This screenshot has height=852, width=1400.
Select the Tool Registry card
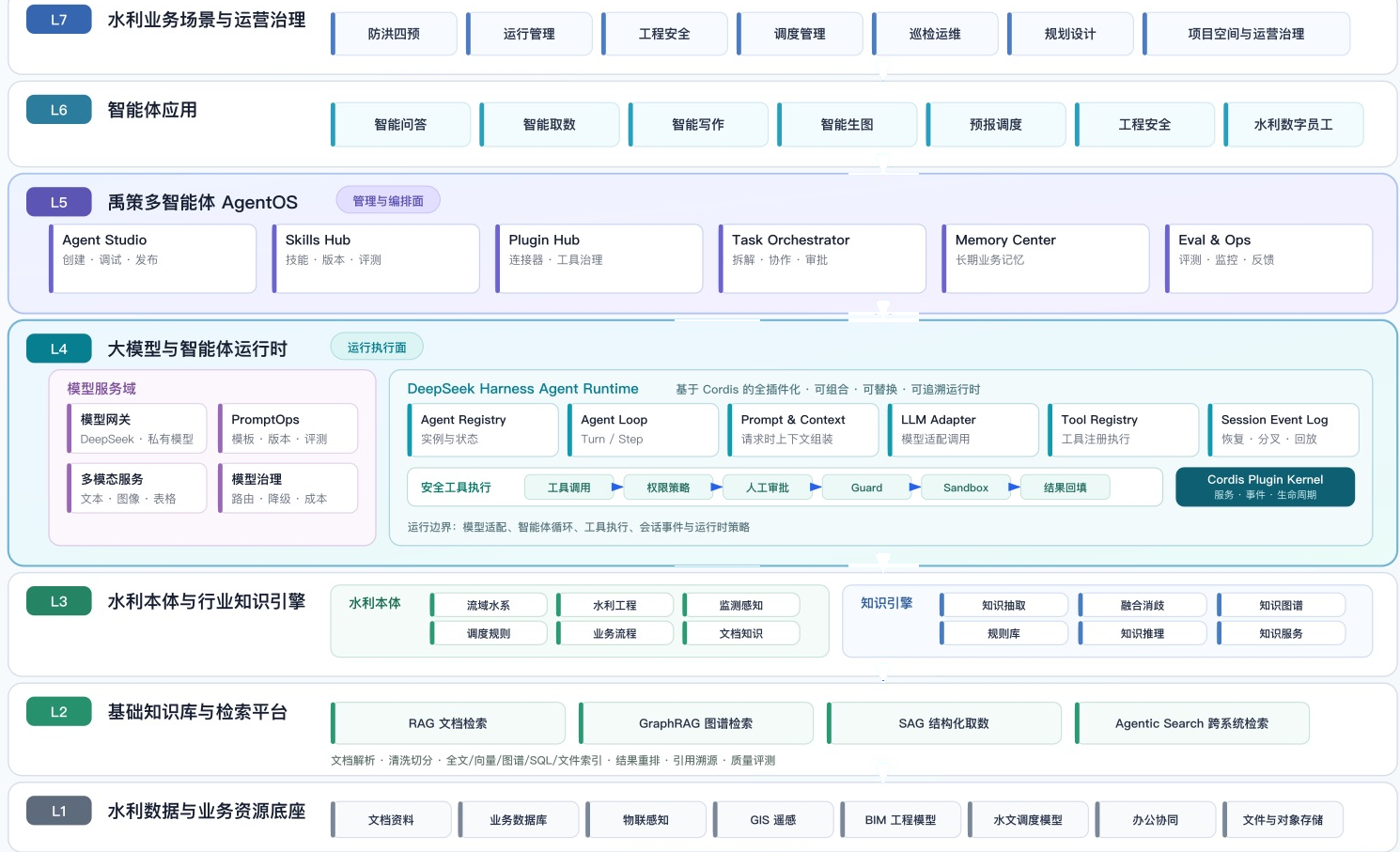tap(1124, 429)
